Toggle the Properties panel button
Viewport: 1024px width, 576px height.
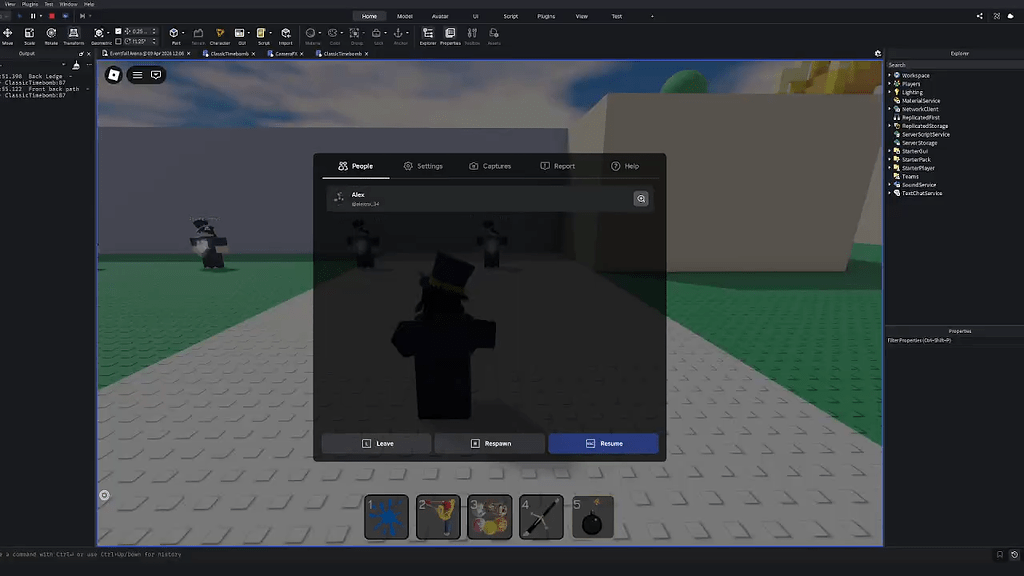[450, 36]
